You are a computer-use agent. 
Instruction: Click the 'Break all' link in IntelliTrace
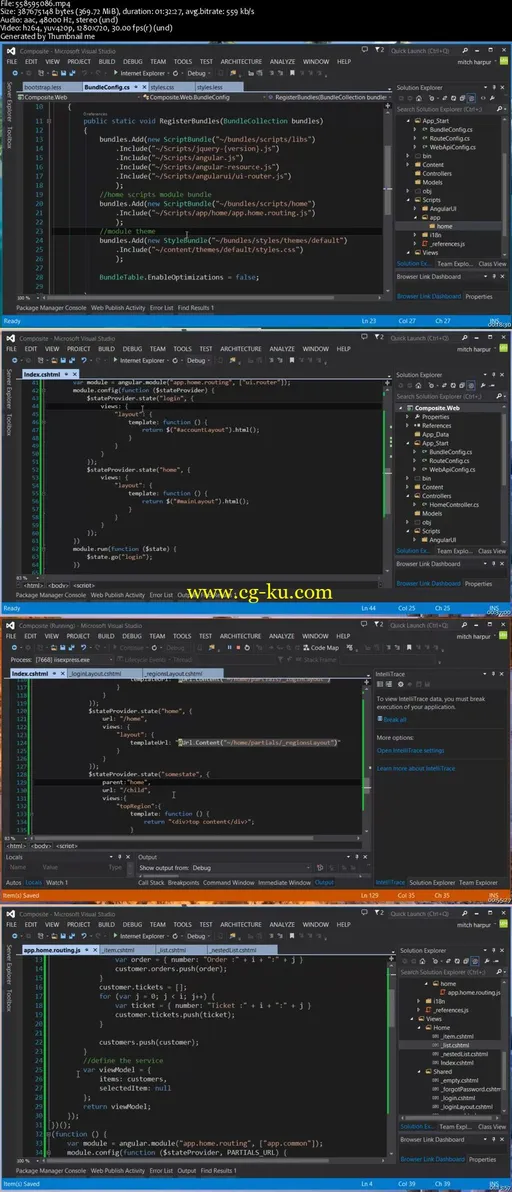pyautogui.click(x=394, y=719)
